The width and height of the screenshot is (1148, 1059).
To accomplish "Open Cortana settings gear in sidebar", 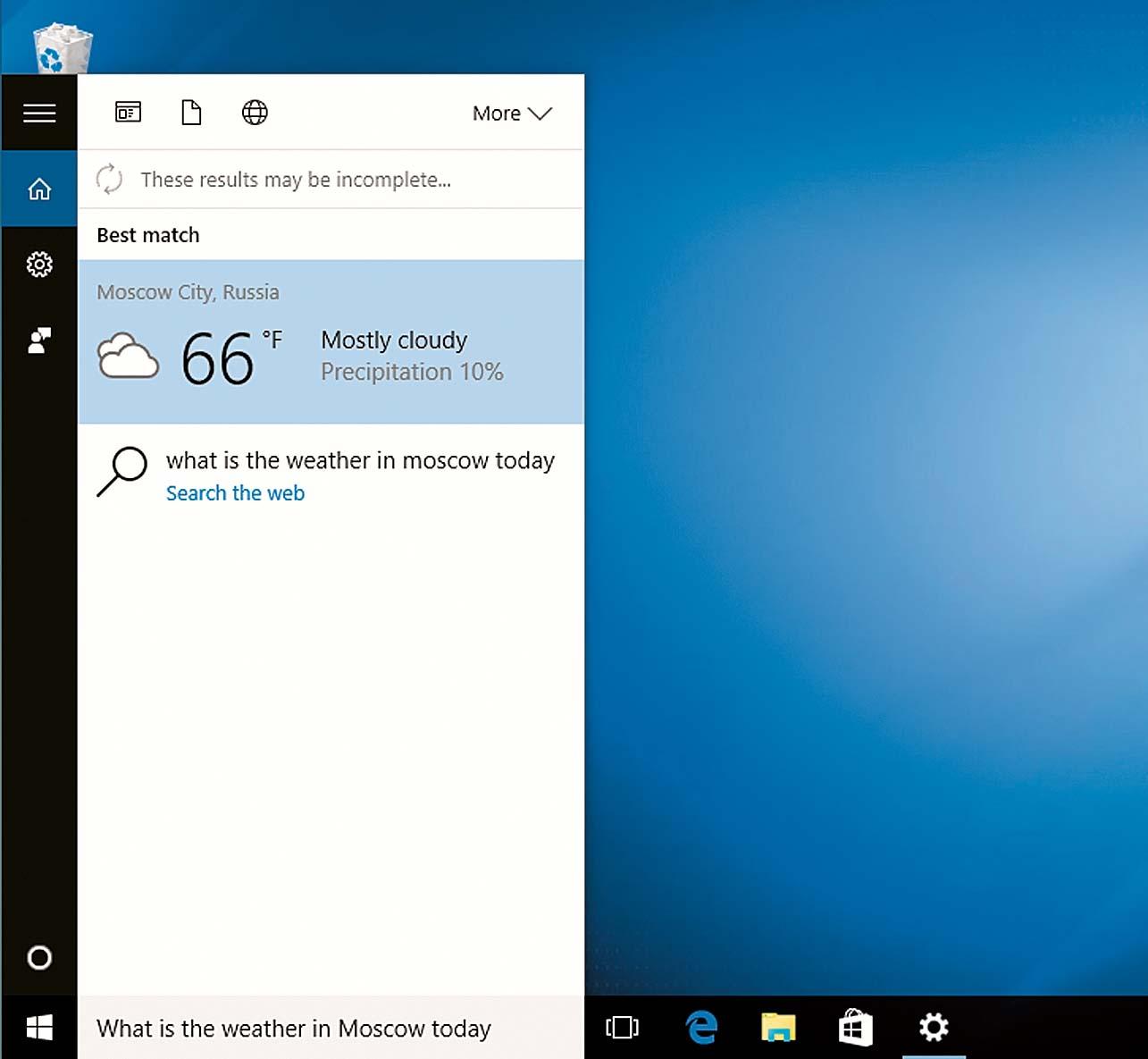I will [x=39, y=265].
